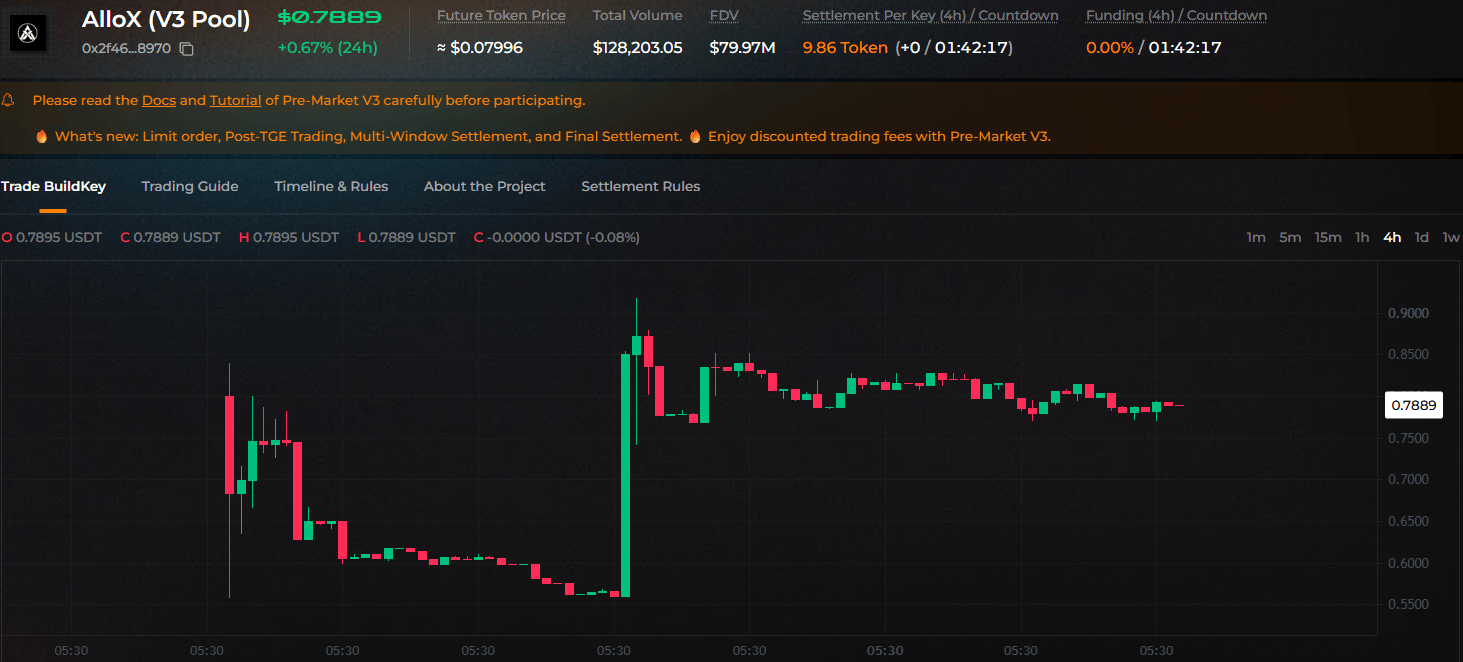Click the ≈ $0.07996 future price value
The image size is (1463, 662).
[x=480, y=48]
